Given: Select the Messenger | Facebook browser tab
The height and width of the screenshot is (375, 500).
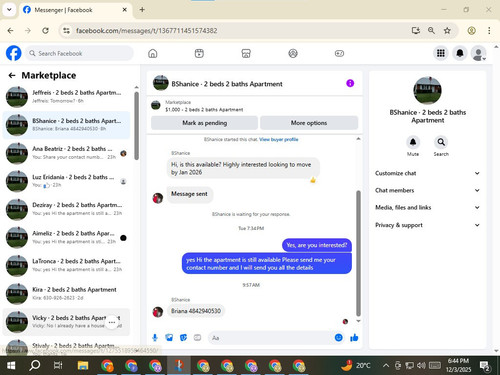Looking at the screenshot, I should click(x=75, y=10).
